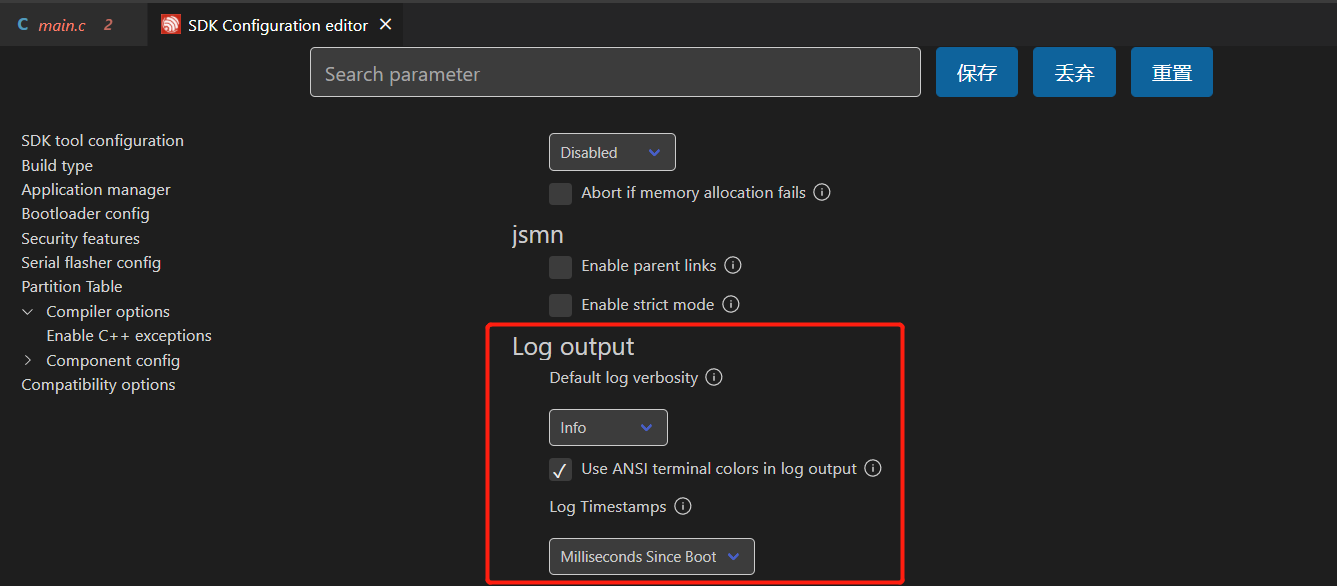Enable Abort if memory allocation fails
Screen dimensions: 1337x586
pyautogui.click(x=561, y=193)
